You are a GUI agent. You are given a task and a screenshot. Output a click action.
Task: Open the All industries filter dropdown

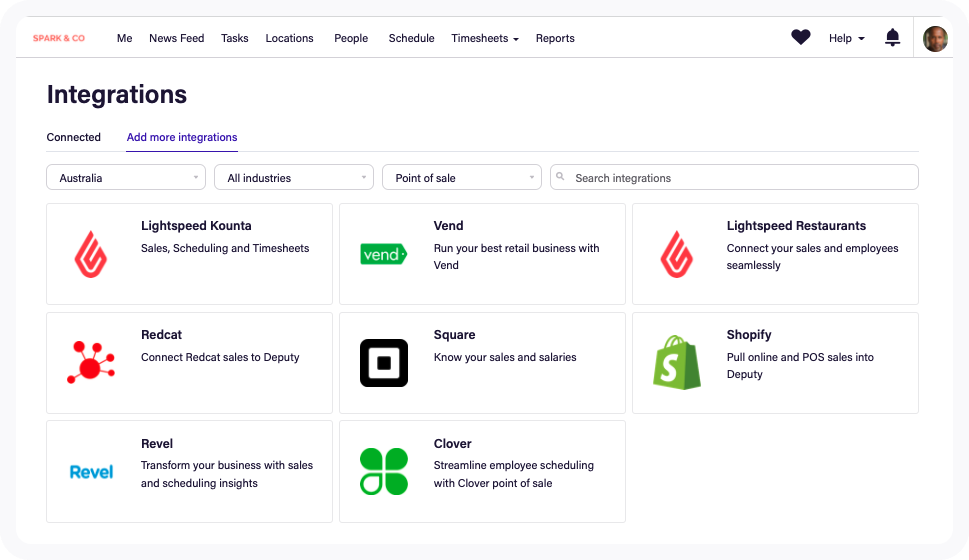[x=294, y=178]
